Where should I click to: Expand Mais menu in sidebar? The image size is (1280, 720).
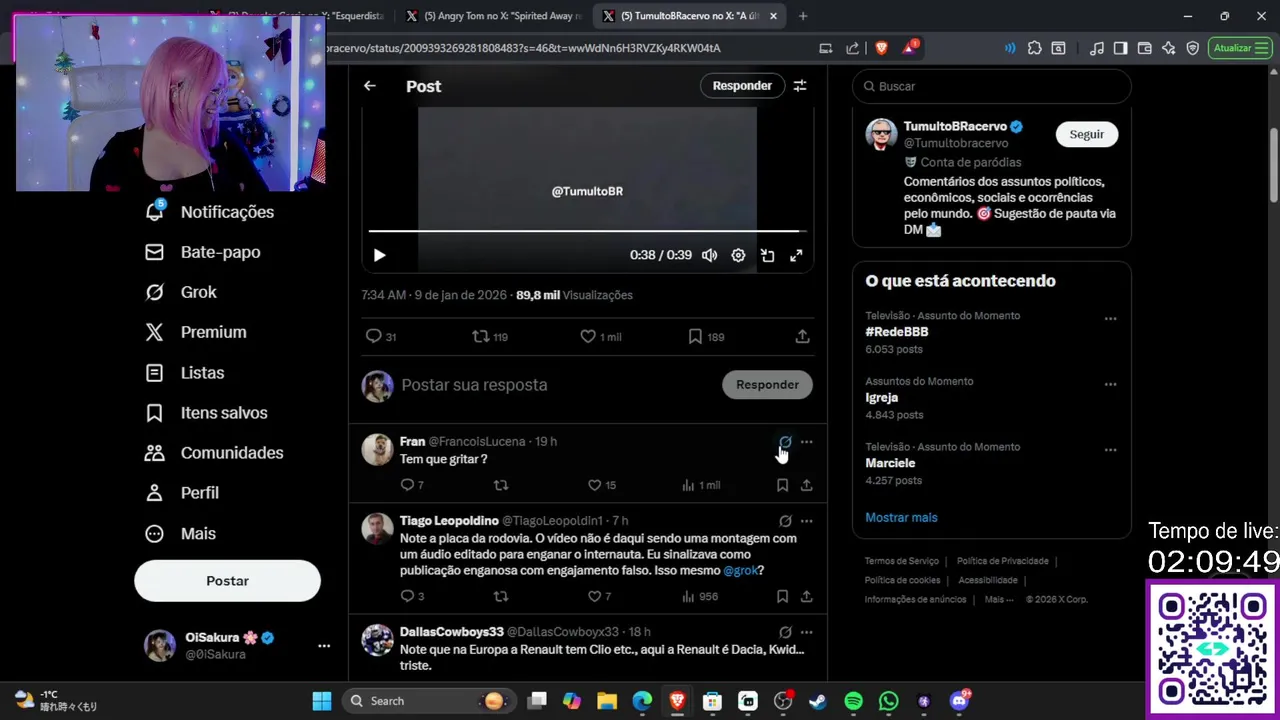coord(180,533)
